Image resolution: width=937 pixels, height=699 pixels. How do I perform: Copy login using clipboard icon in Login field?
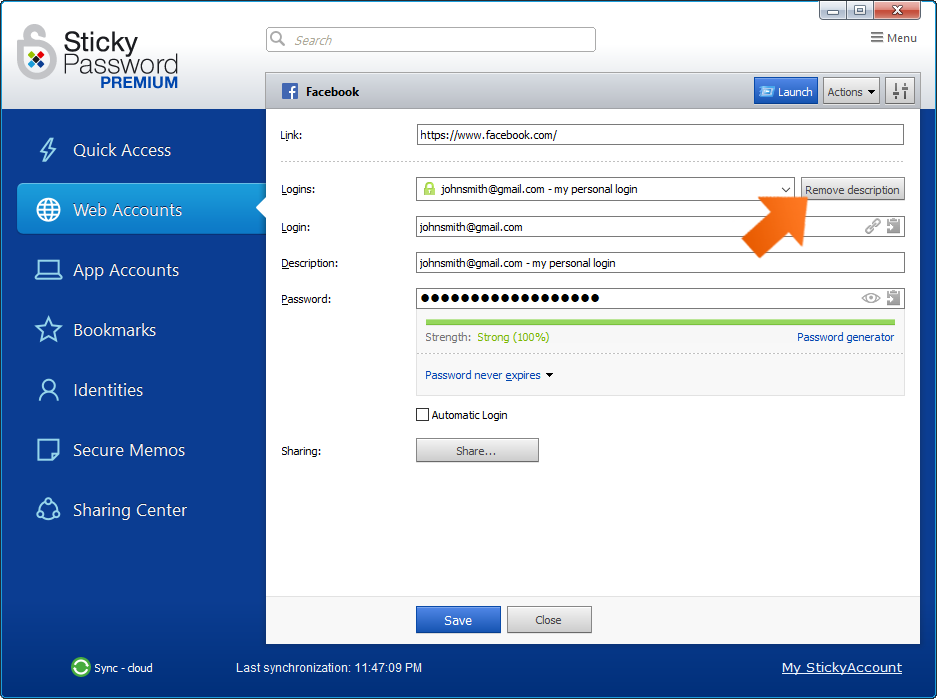[893, 226]
